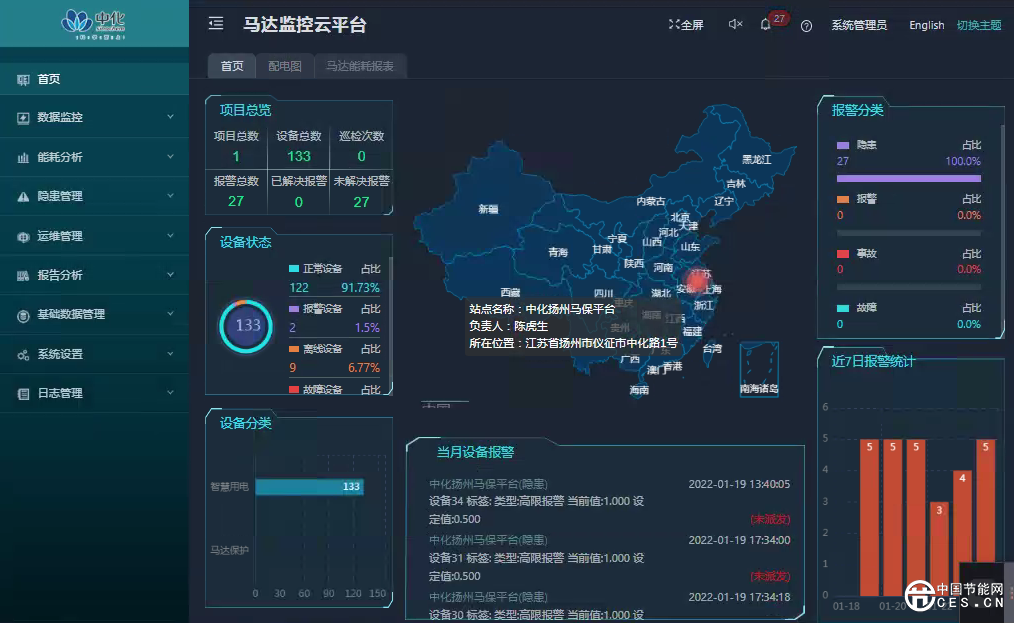Expand the 运维管理 menu chevron
This screenshot has width=1014, height=623.
[x=171, y=235]
